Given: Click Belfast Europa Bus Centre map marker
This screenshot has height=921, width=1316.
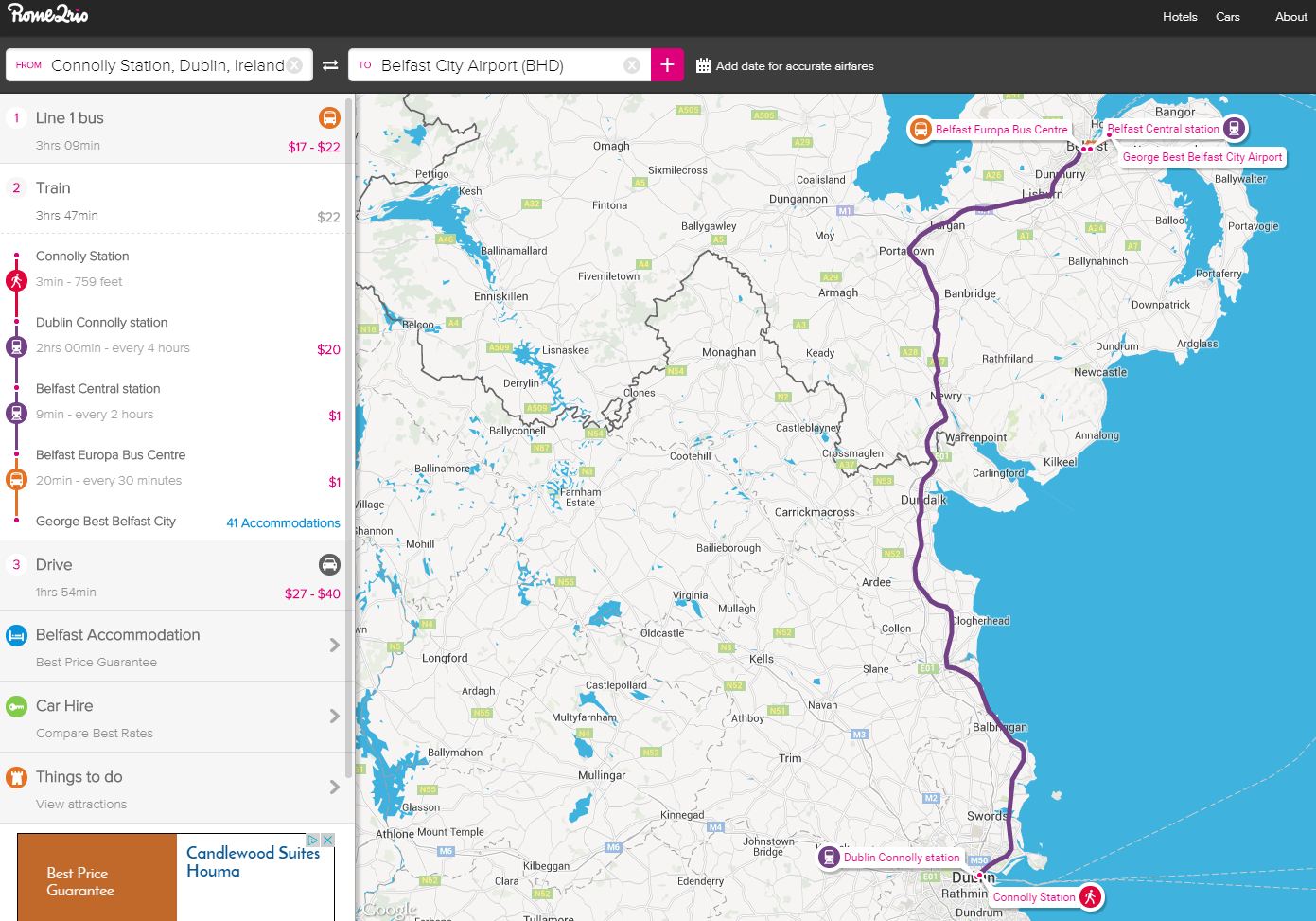Looking at the screenshot, I should point(921,130).
